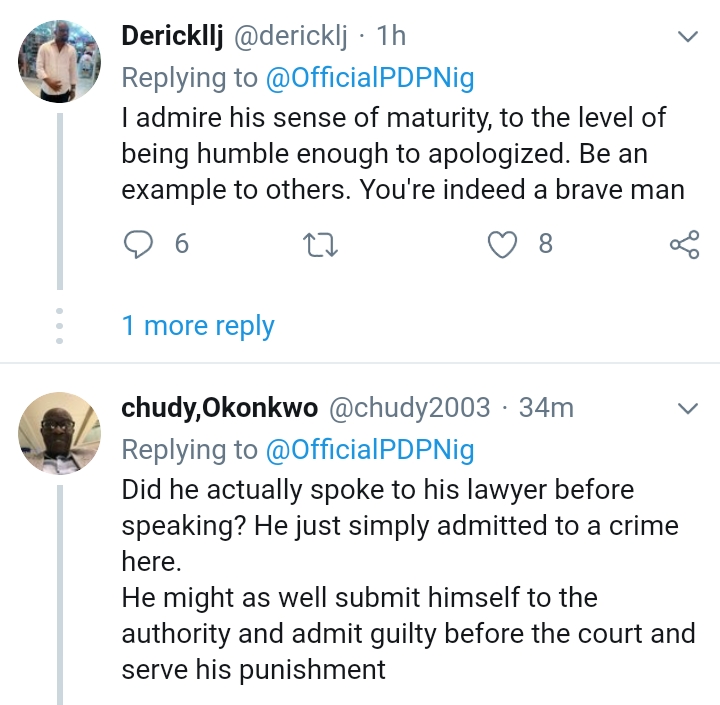Click the Dericklj display name

coord(173,37)
